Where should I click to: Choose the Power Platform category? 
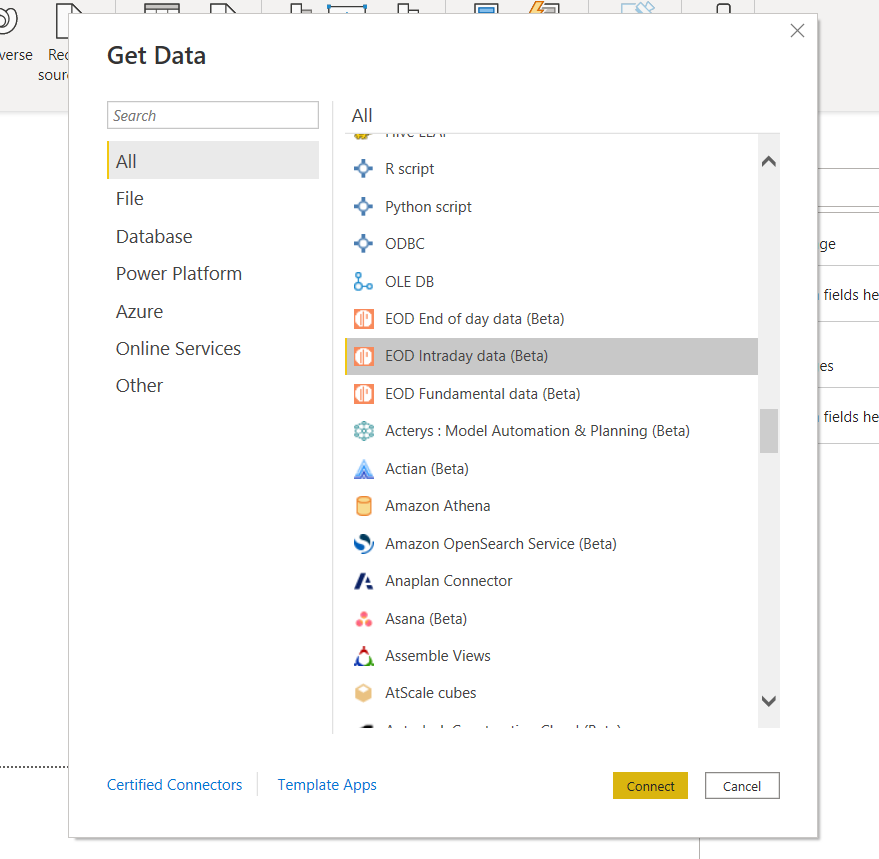[x=213, y=274]
